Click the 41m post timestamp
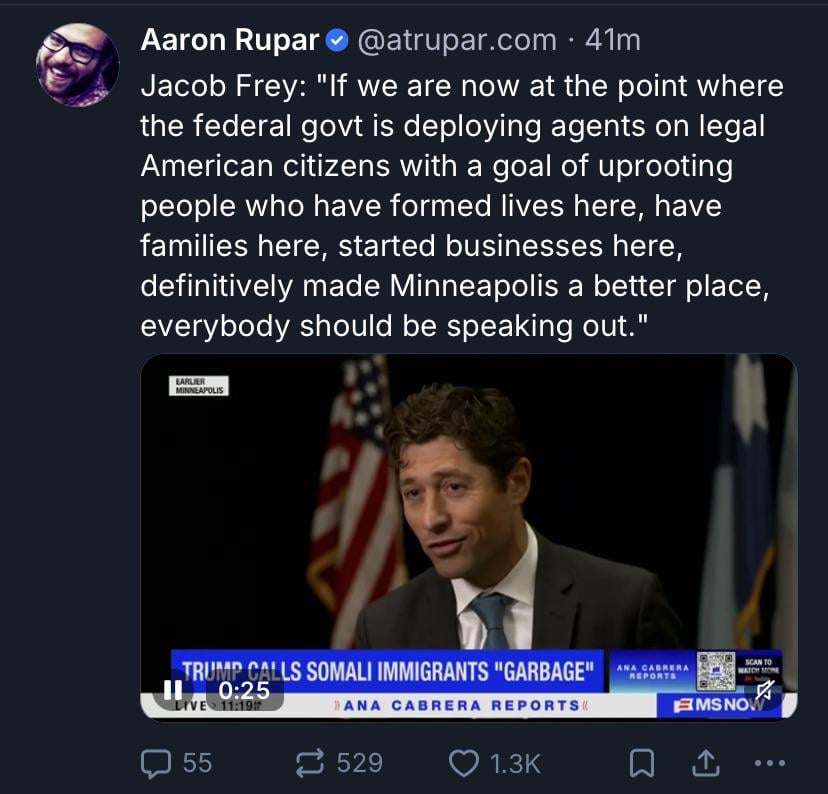 [x=612, y=40]
